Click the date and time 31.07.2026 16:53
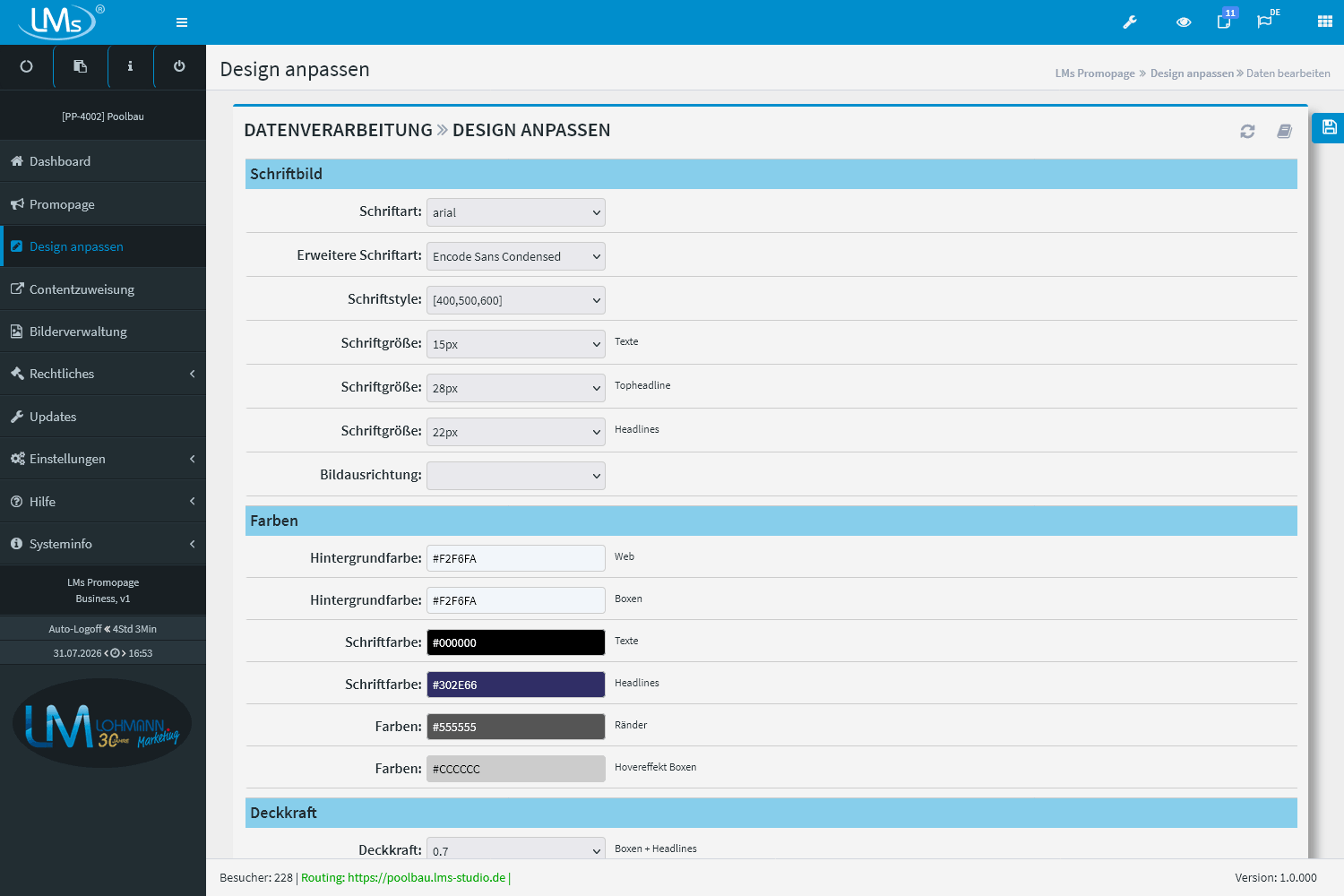The image size is (1344, 896). [x=103, y=653]
